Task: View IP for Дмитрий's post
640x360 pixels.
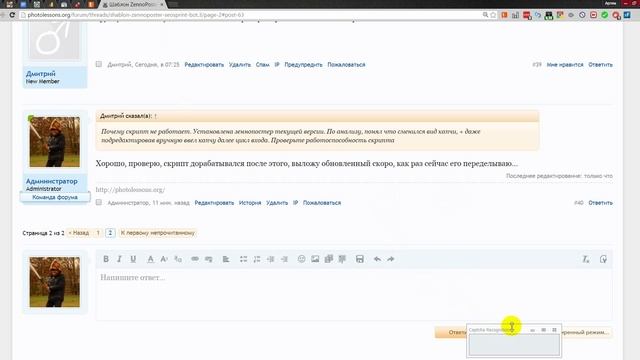Action: pos(277,64)
